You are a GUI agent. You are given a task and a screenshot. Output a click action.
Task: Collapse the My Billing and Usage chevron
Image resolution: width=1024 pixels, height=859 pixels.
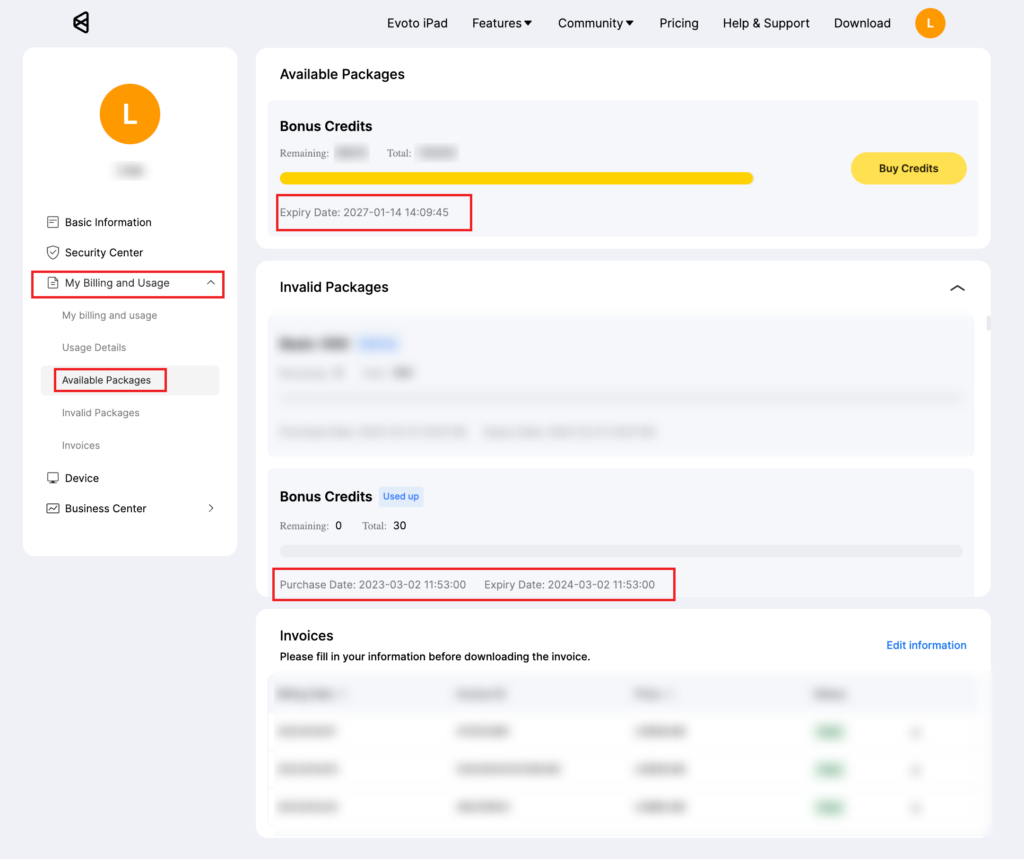tap(211, 283)
